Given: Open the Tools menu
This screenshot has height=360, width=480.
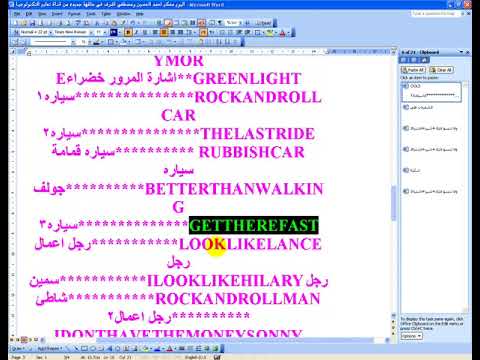Looking at the screenshot, I should click(x=91, y=14).
